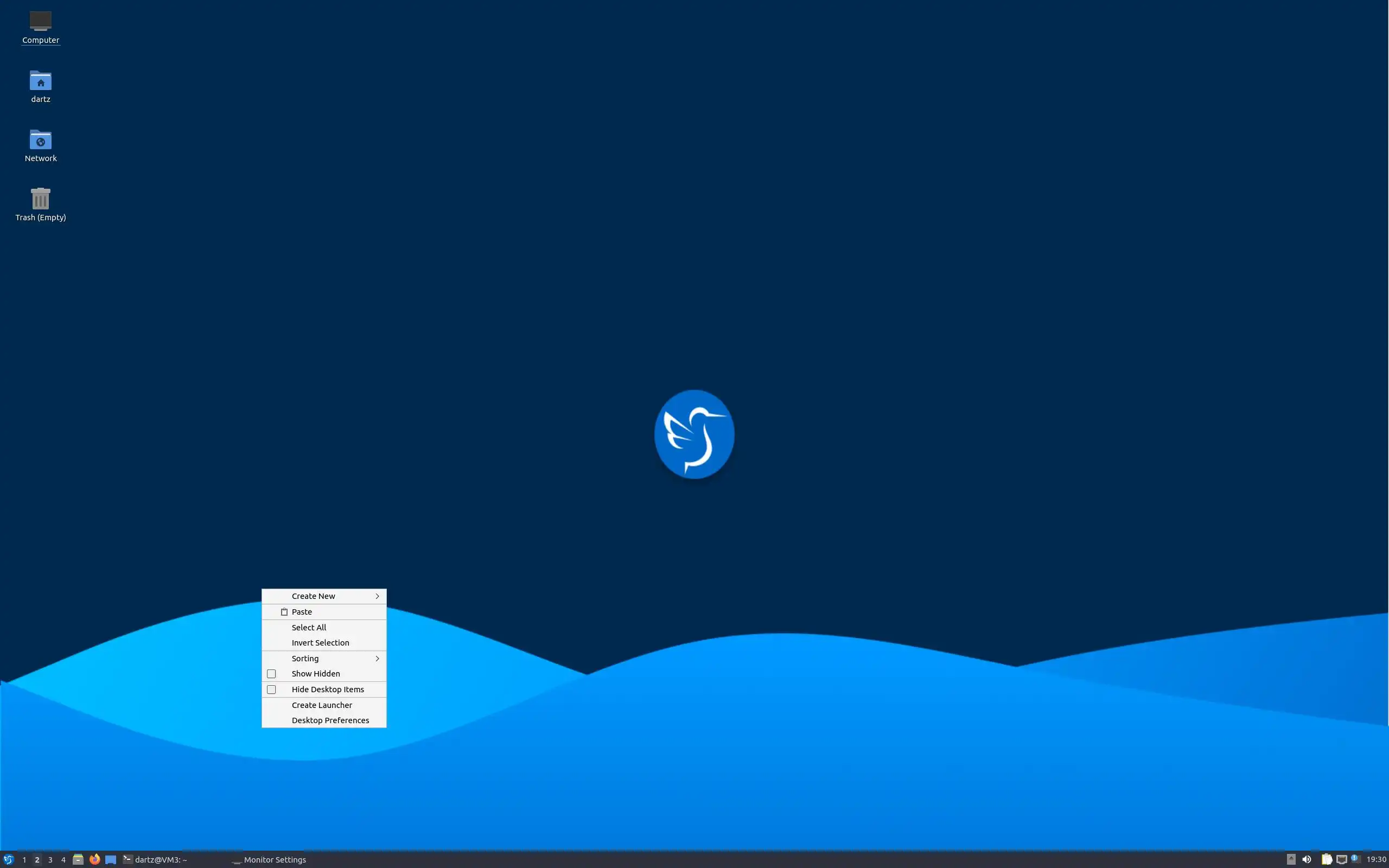
Task: Open the update notifier tray icon
Action: (x=1356, y=859)
